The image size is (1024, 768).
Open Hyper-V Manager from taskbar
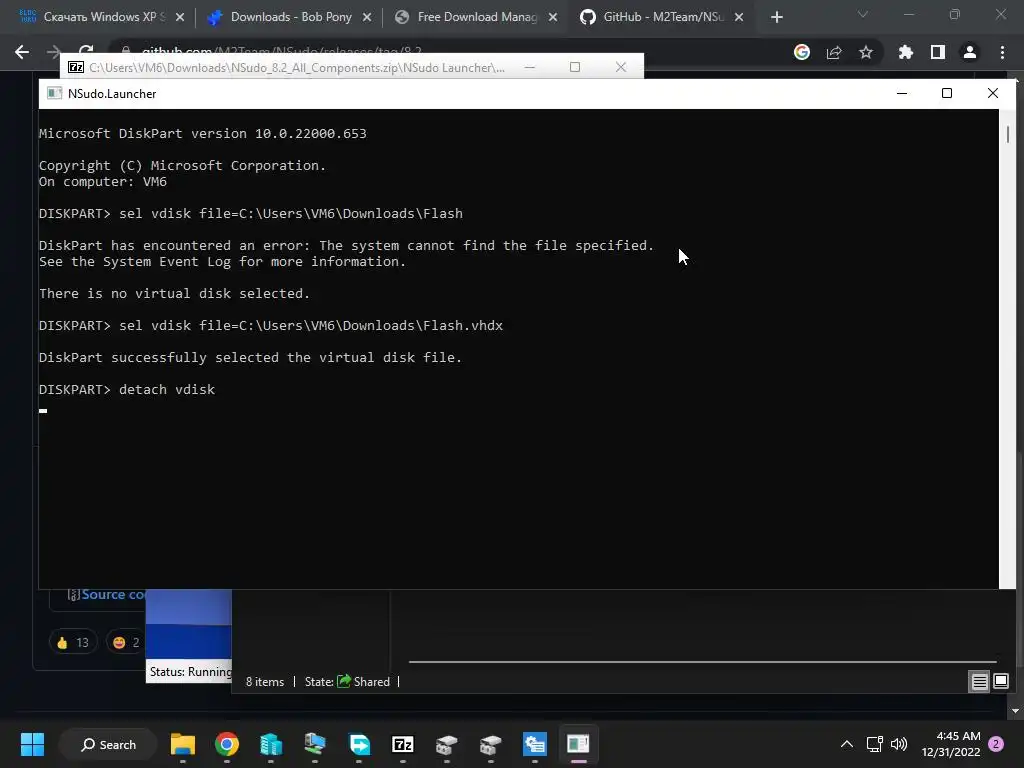click(x=270, y=744)
